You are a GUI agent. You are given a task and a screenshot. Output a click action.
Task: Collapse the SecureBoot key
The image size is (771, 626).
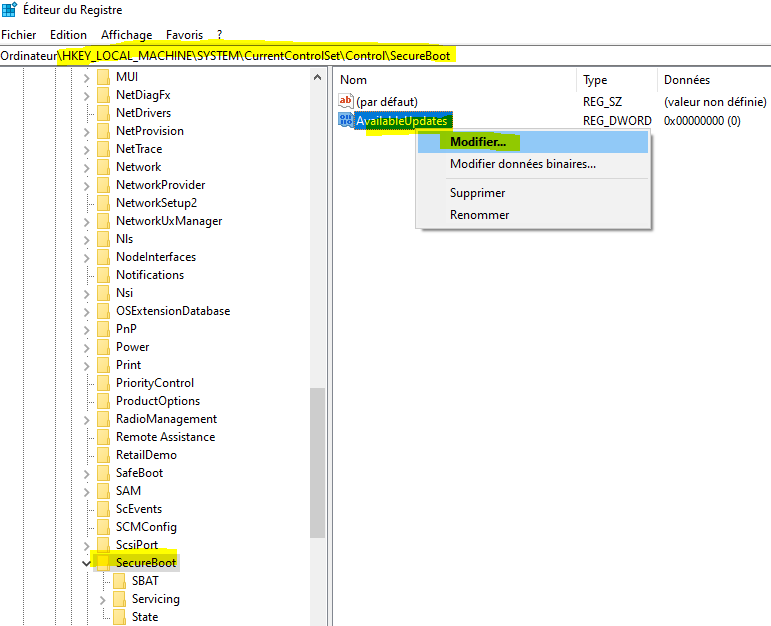(87, 563)
